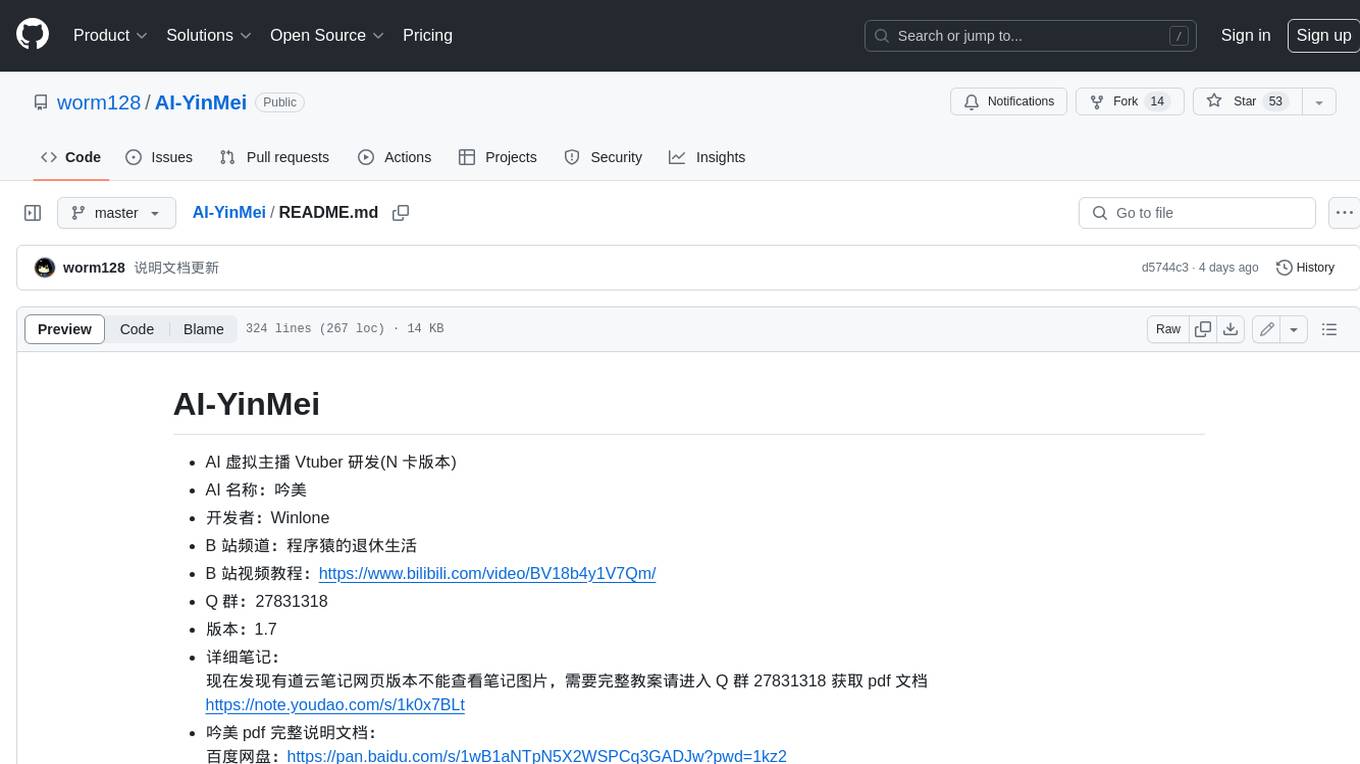This screenshot has width=1360, height=764.
Task: Switch to the Projects tab
Action: coord(497,157)
